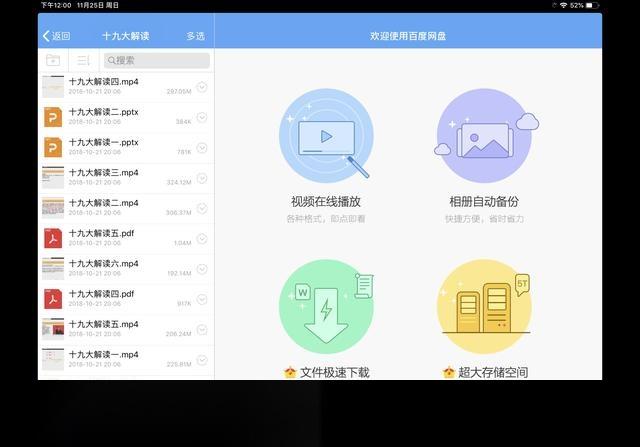
Task: Click orange pptx icon of 十九大解读一.pptx
Action: pyautogui.click(x=53, y=147)
